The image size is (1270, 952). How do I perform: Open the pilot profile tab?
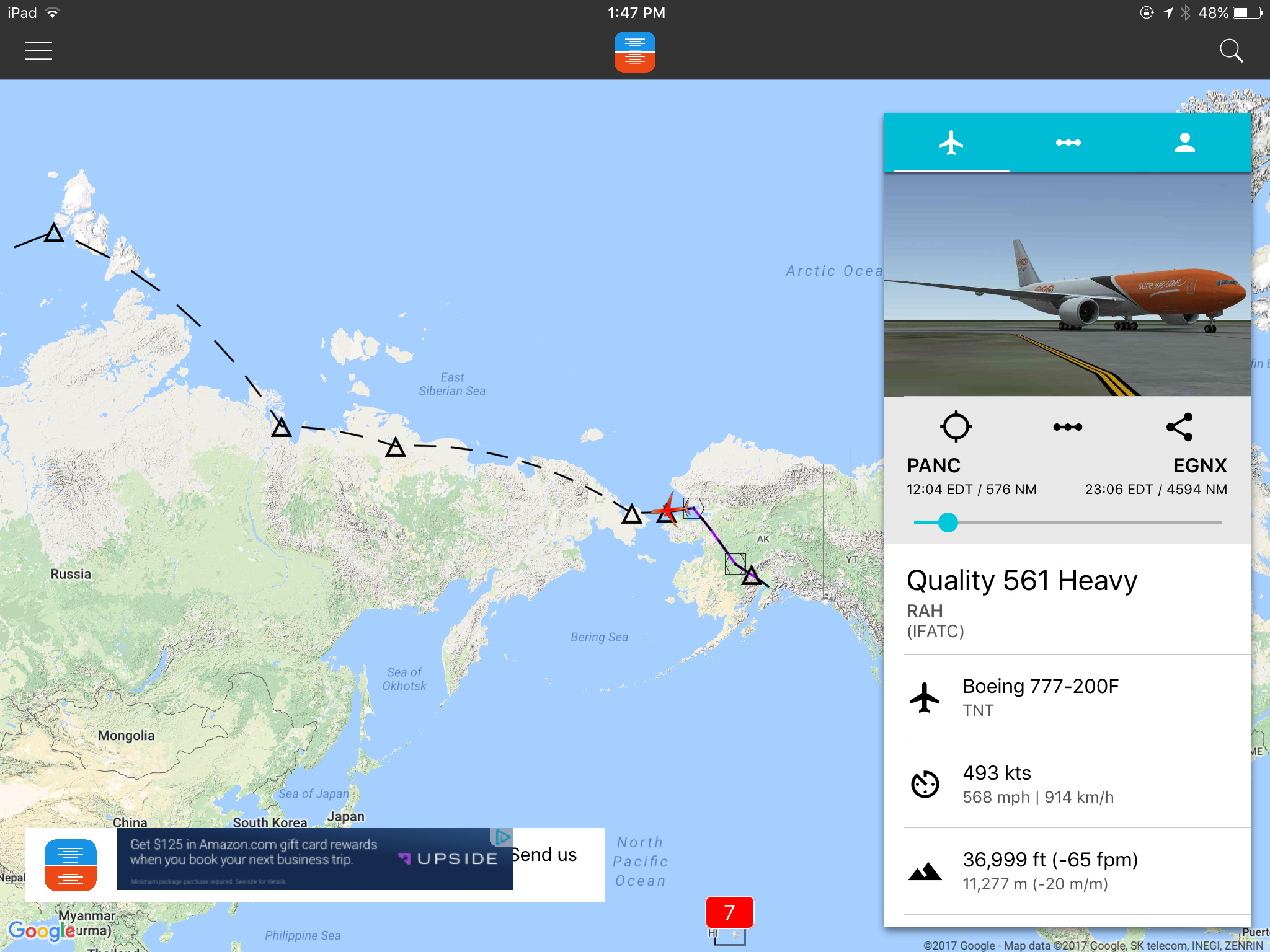[1184, 143]
